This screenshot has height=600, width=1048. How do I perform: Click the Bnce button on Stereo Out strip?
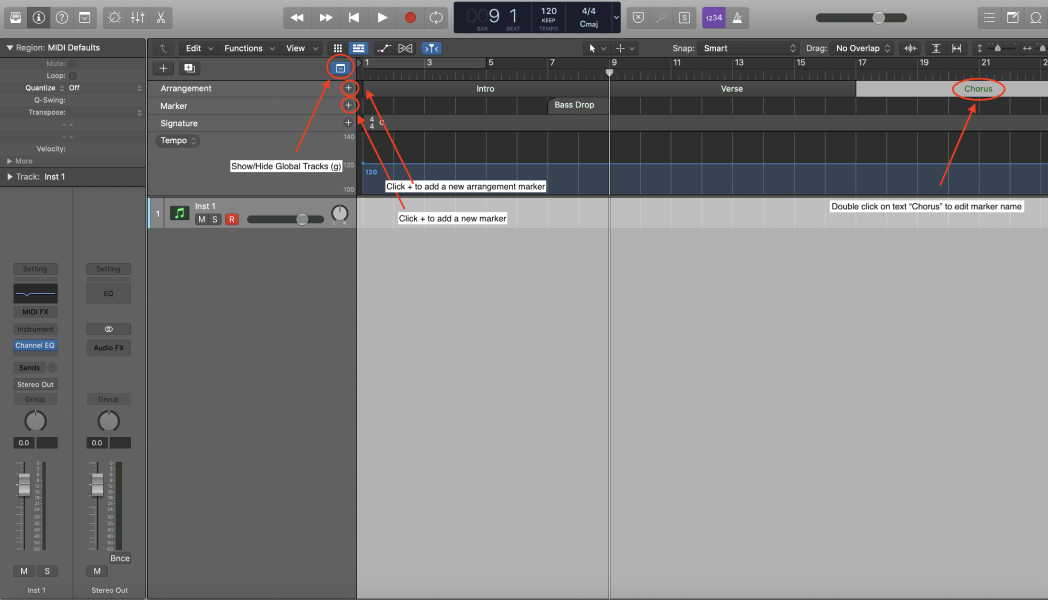(x=120, y=559)
